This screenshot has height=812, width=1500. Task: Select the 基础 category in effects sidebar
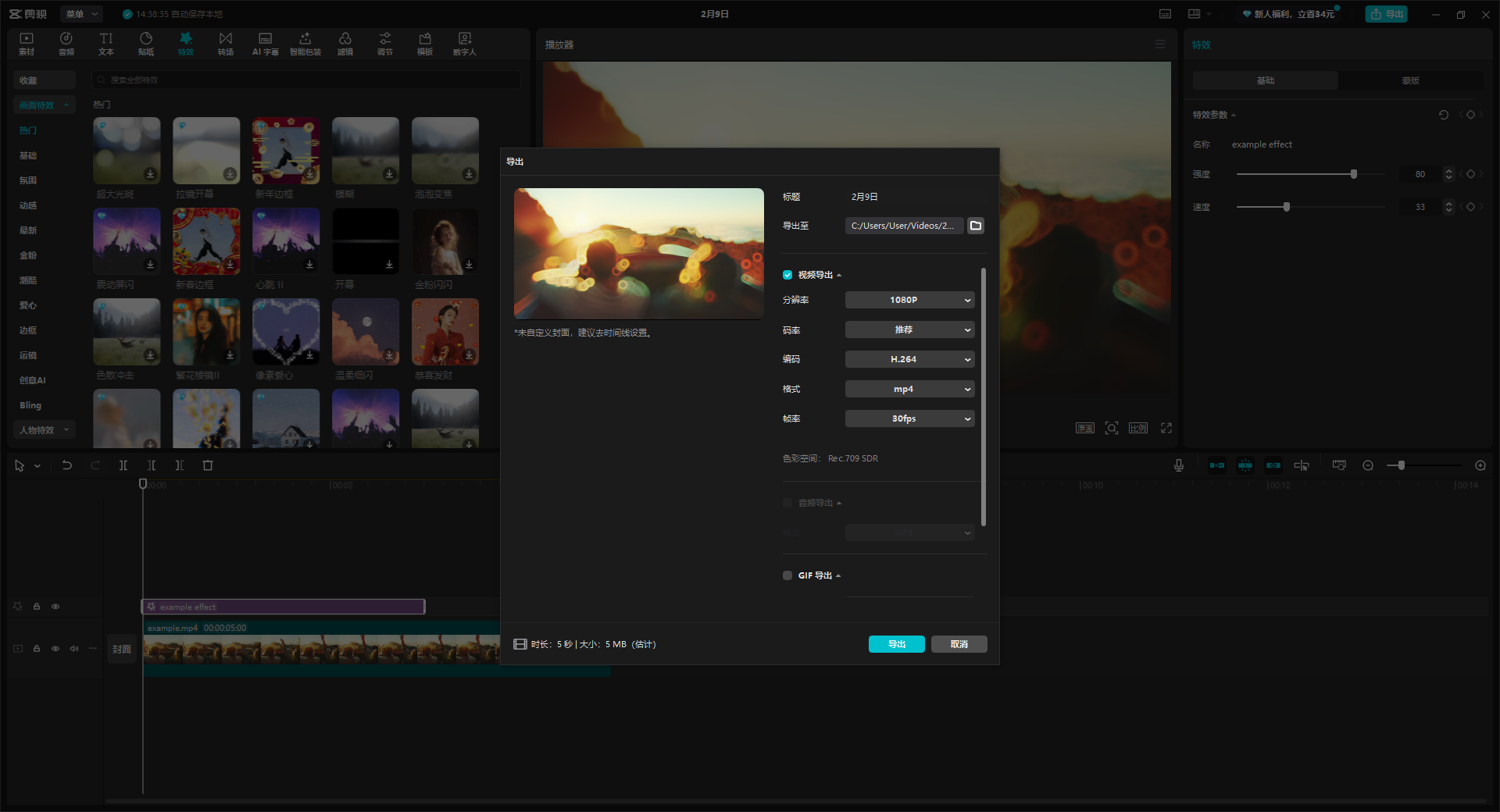28,155
